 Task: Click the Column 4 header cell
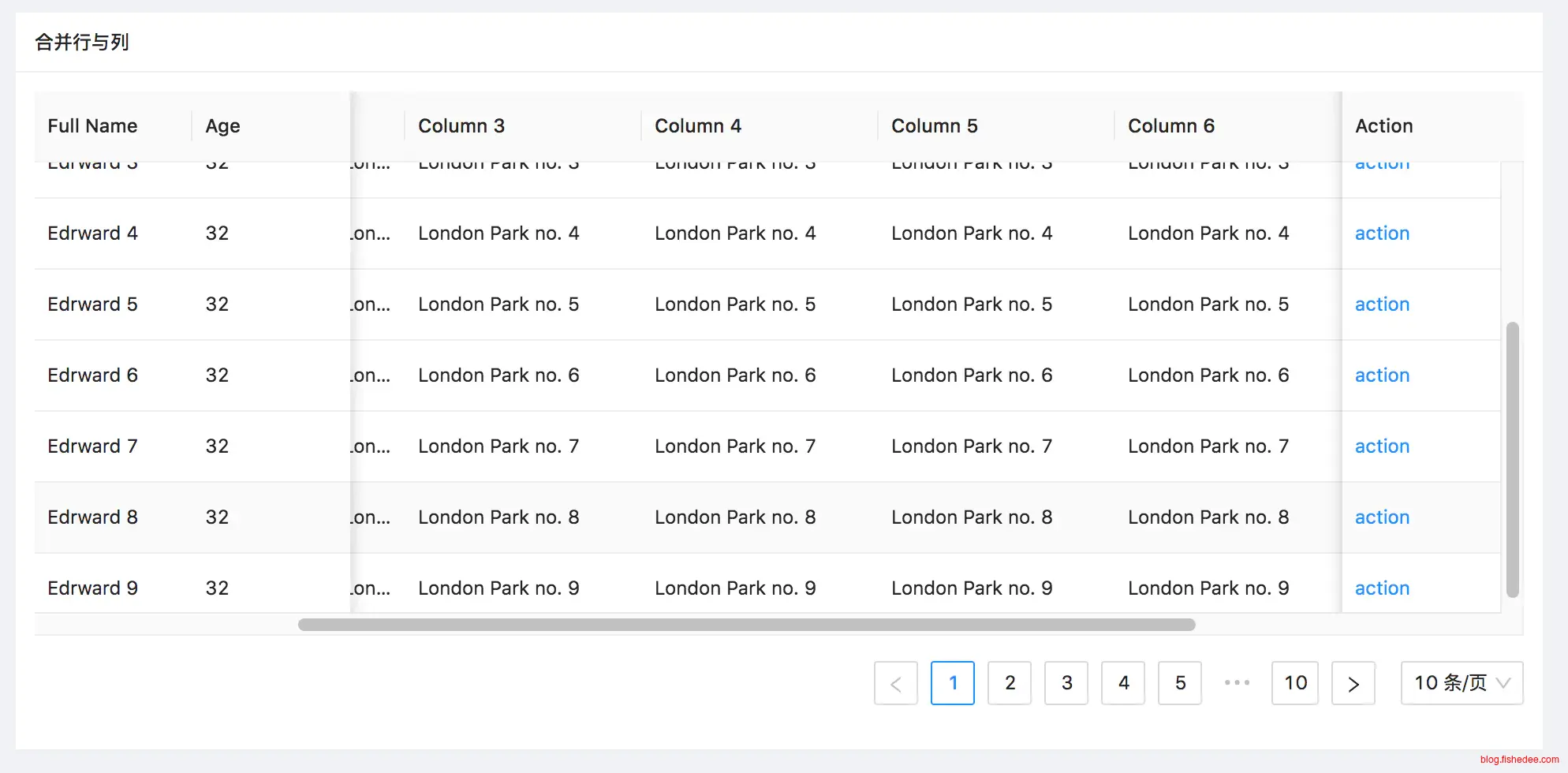(698, 126)
